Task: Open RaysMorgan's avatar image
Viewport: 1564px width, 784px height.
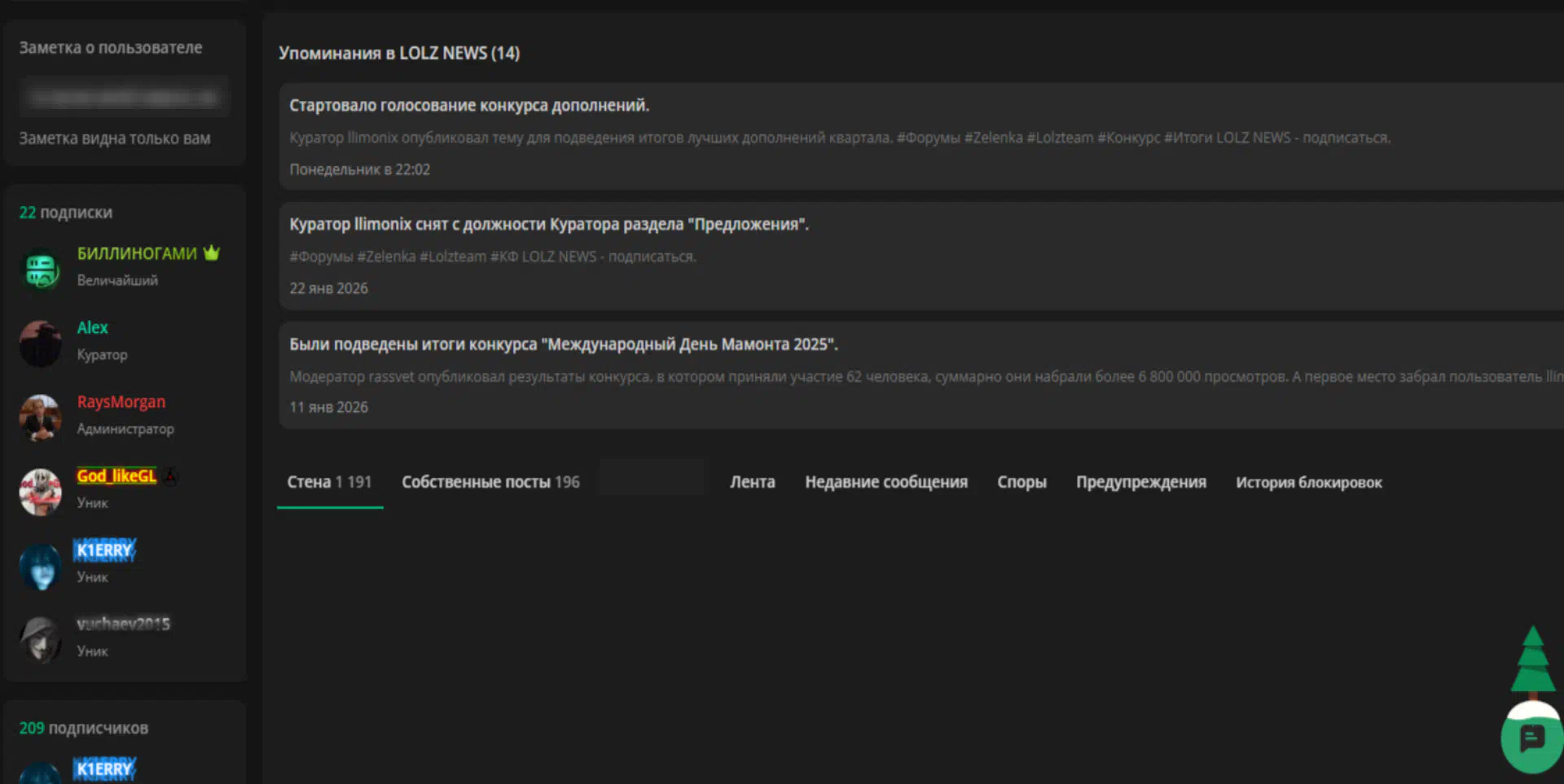Action: click(x=41, y=418)
